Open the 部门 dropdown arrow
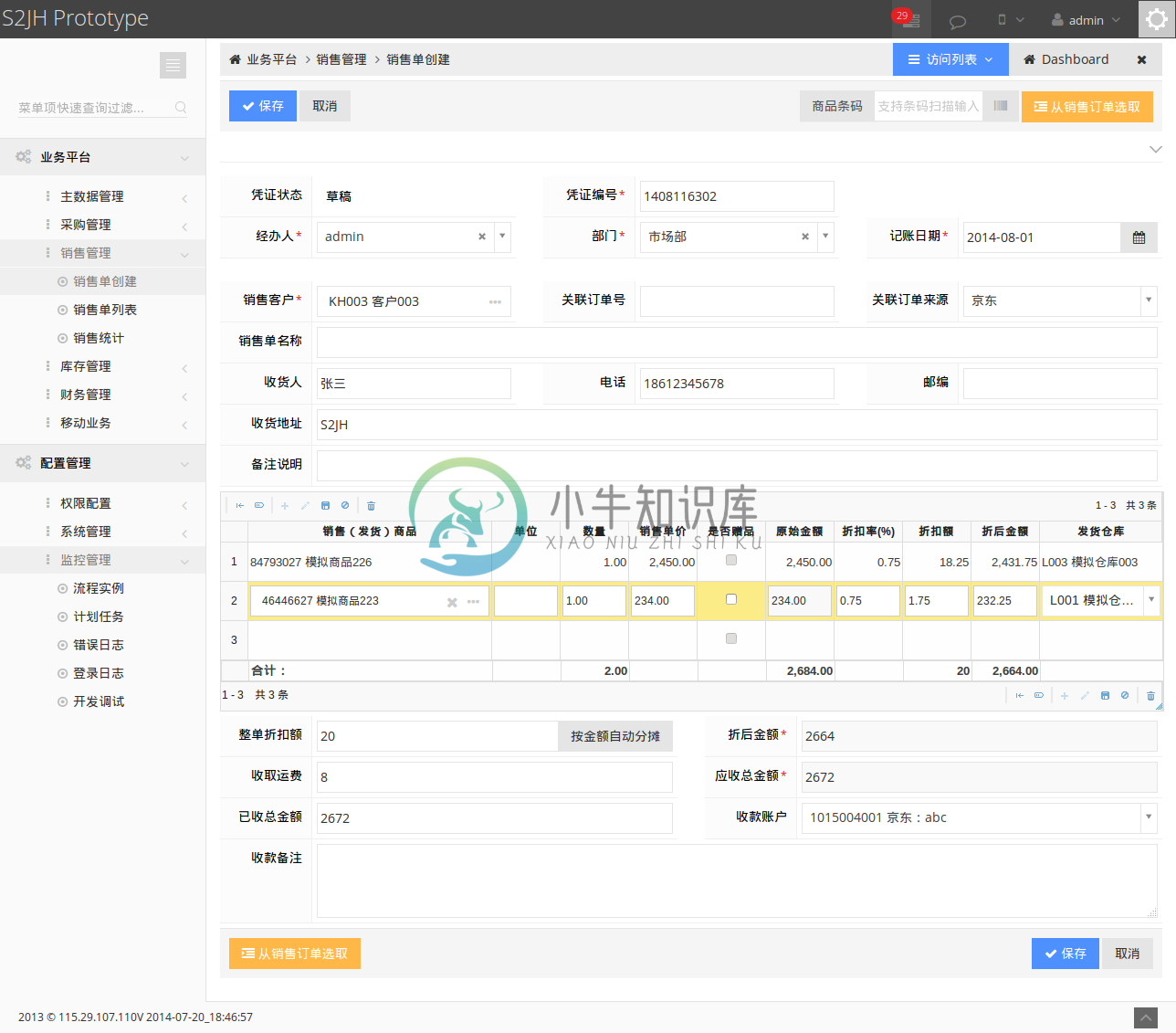Screen dimensions: 1176x1033 pyautogui.click(x=825, y=237)
